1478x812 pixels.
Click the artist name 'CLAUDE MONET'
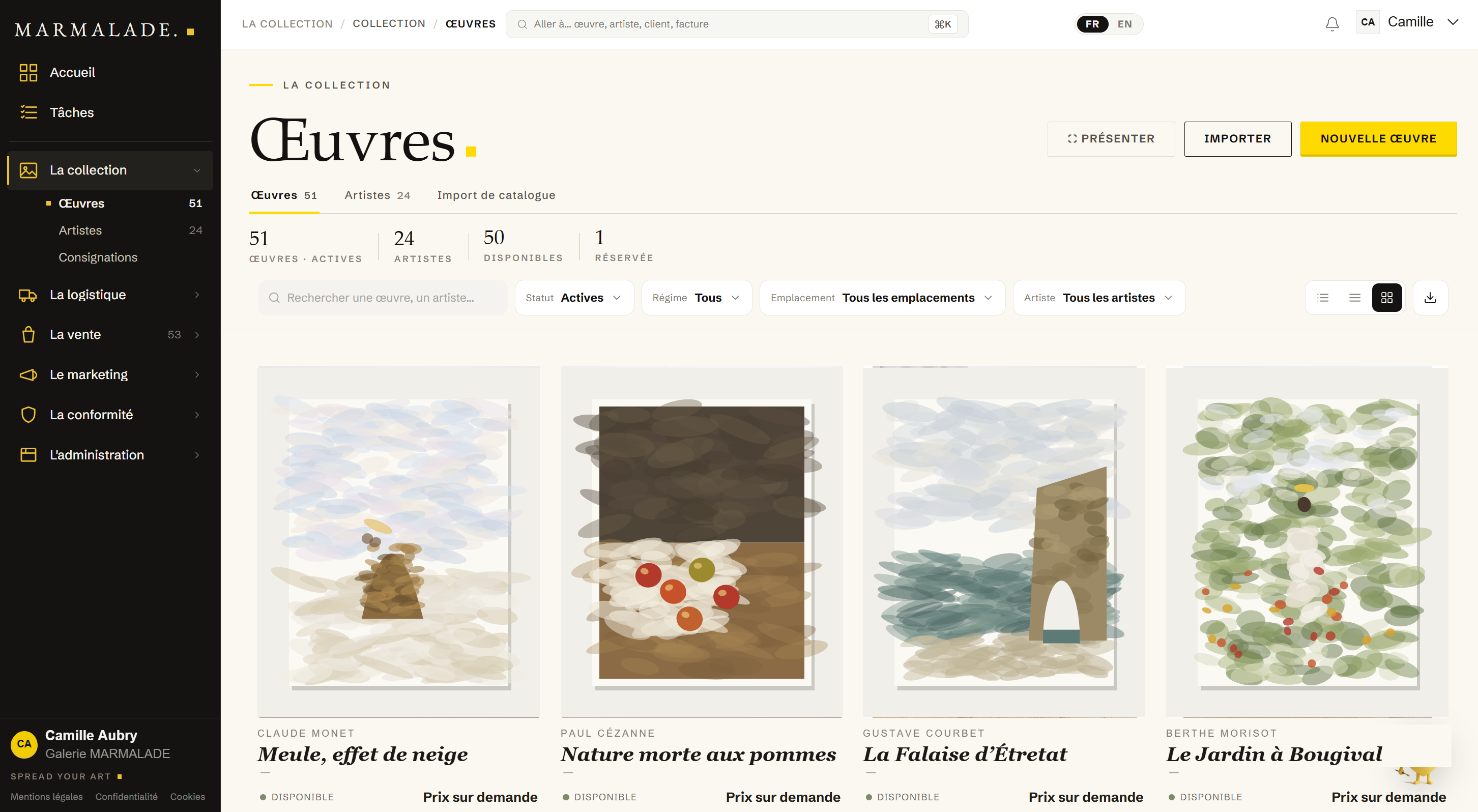point(306,733)
